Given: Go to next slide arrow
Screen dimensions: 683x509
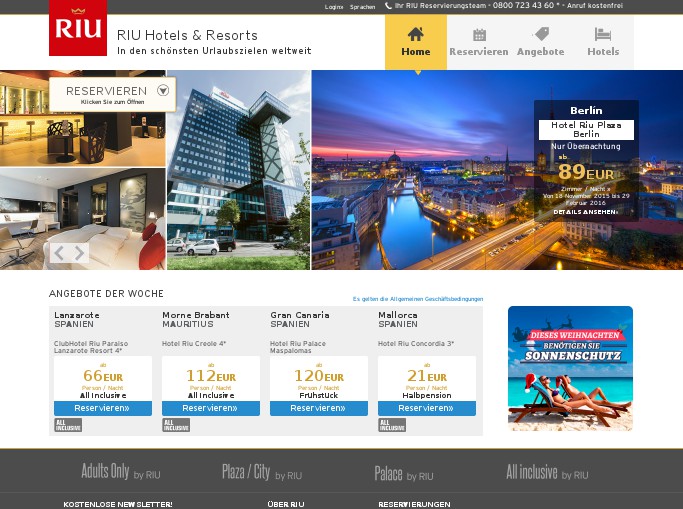Looking at the screenshot, I should [x=79, y=253].
